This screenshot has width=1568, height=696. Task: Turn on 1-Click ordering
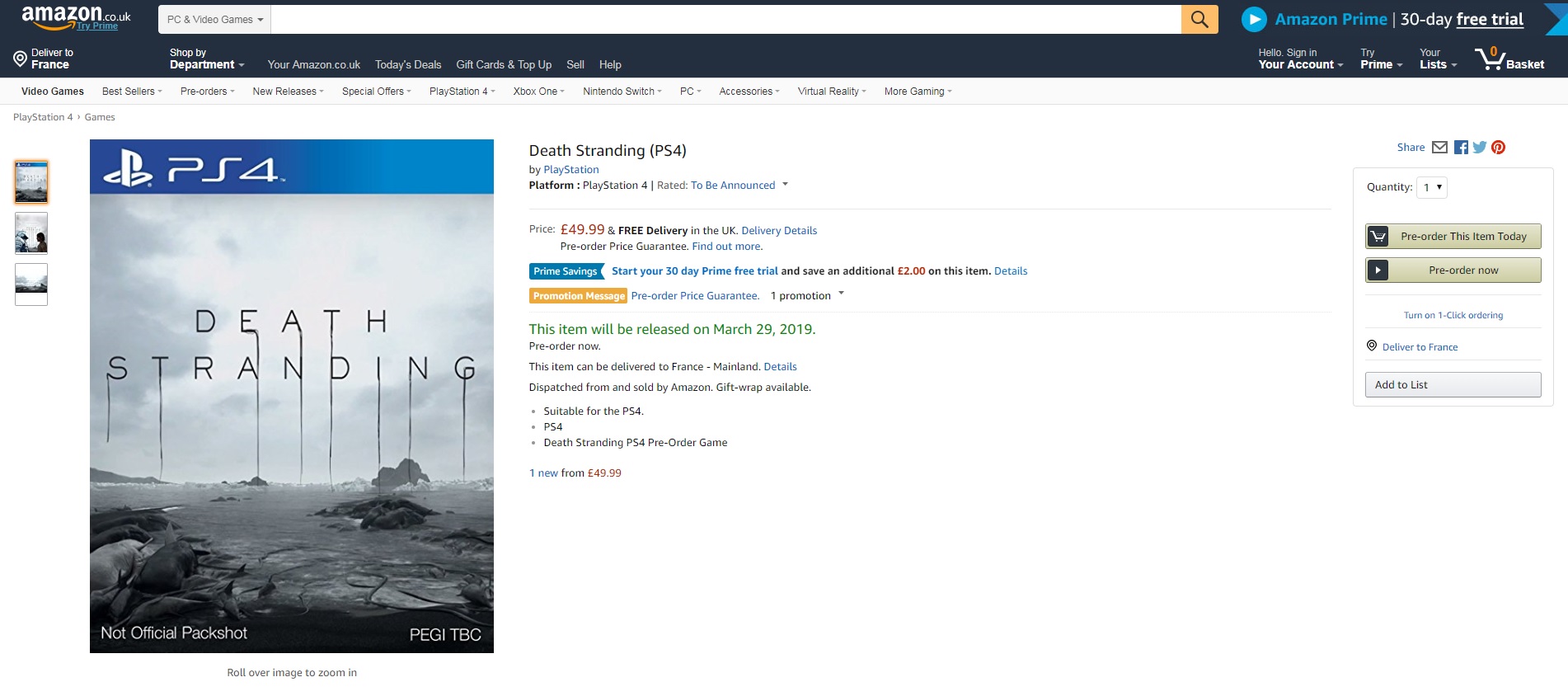point(1453,315)
